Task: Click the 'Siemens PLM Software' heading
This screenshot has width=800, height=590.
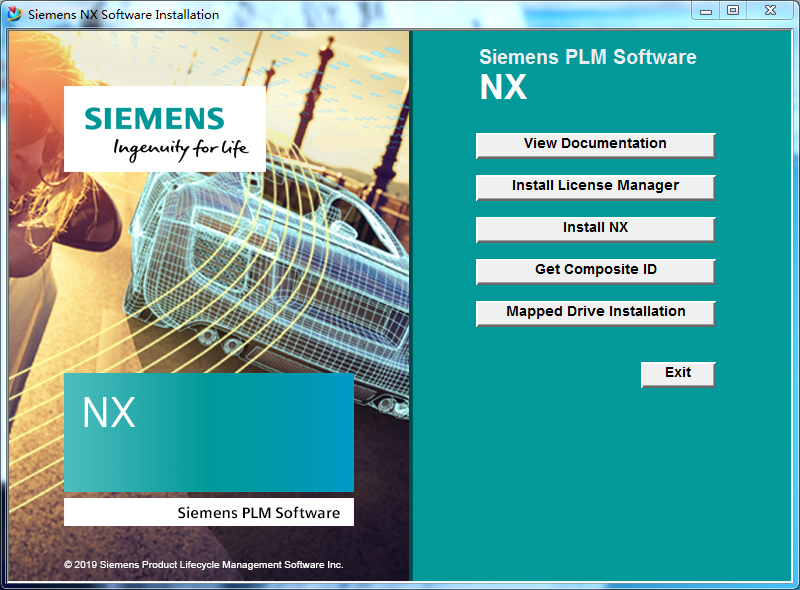Action: coord(587,57)
